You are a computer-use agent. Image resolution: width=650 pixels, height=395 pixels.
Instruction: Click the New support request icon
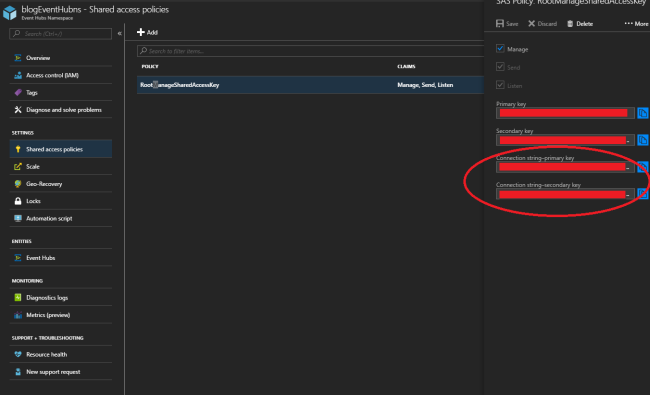(x=18, y=372)
